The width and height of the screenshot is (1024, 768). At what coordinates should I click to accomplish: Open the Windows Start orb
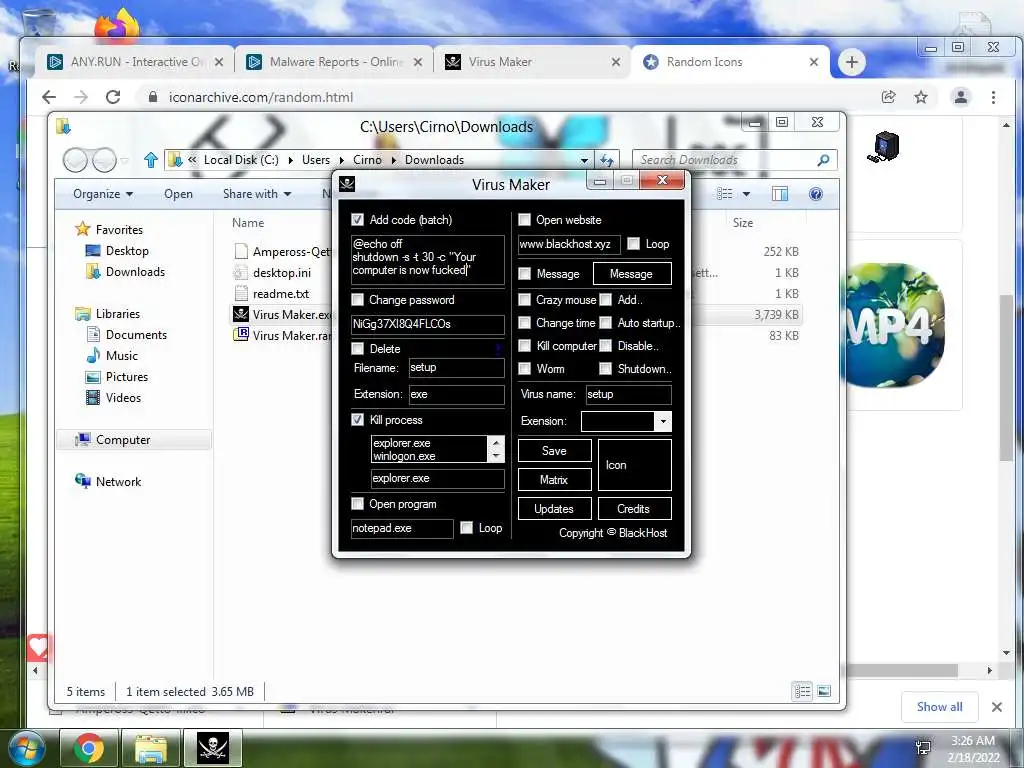26,748
